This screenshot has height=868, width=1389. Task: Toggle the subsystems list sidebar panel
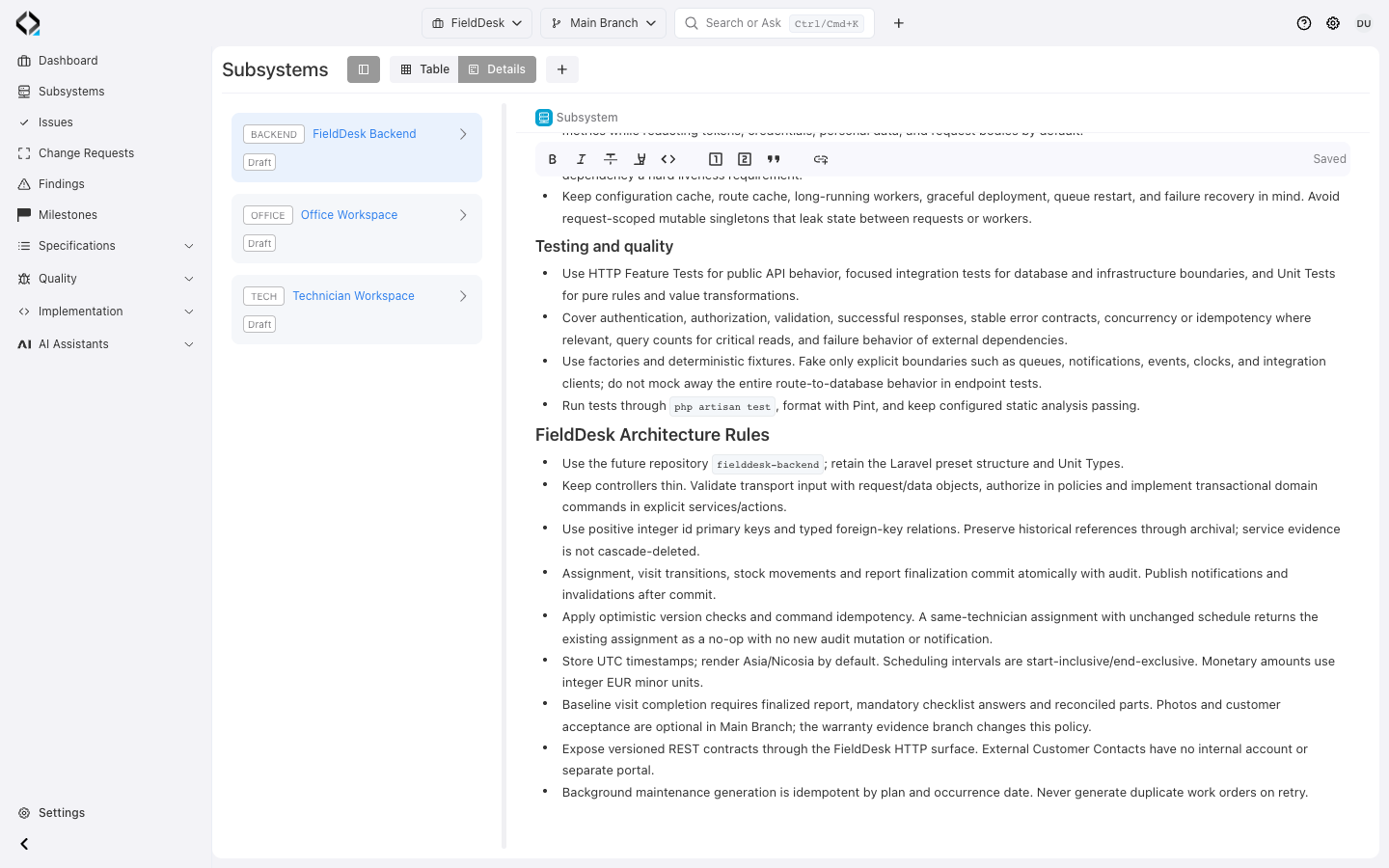pyautogui.click(x=364, y=69)
